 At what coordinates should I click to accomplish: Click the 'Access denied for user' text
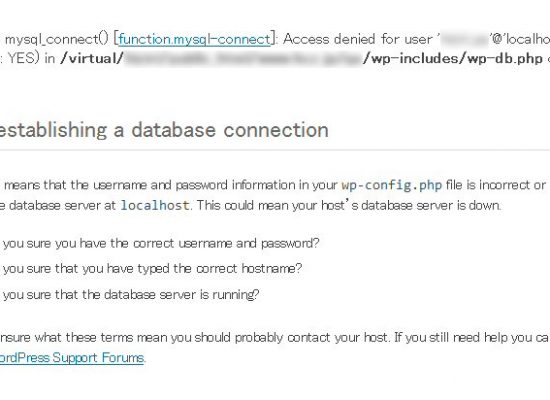point(358,39)
